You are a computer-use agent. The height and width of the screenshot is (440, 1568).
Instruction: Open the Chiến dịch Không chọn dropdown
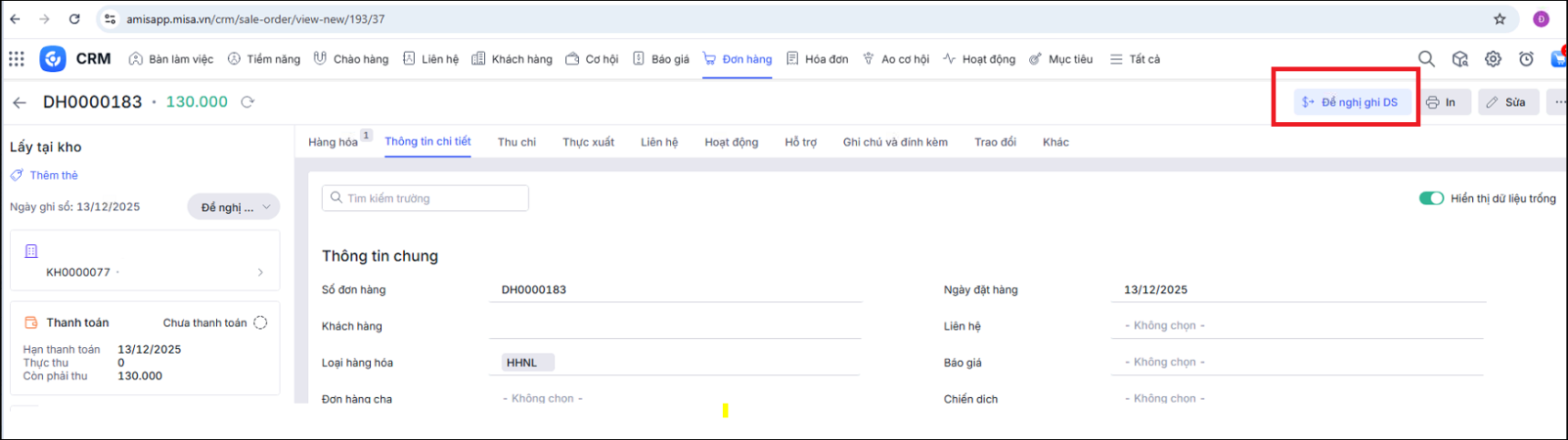click(1296, 398)
